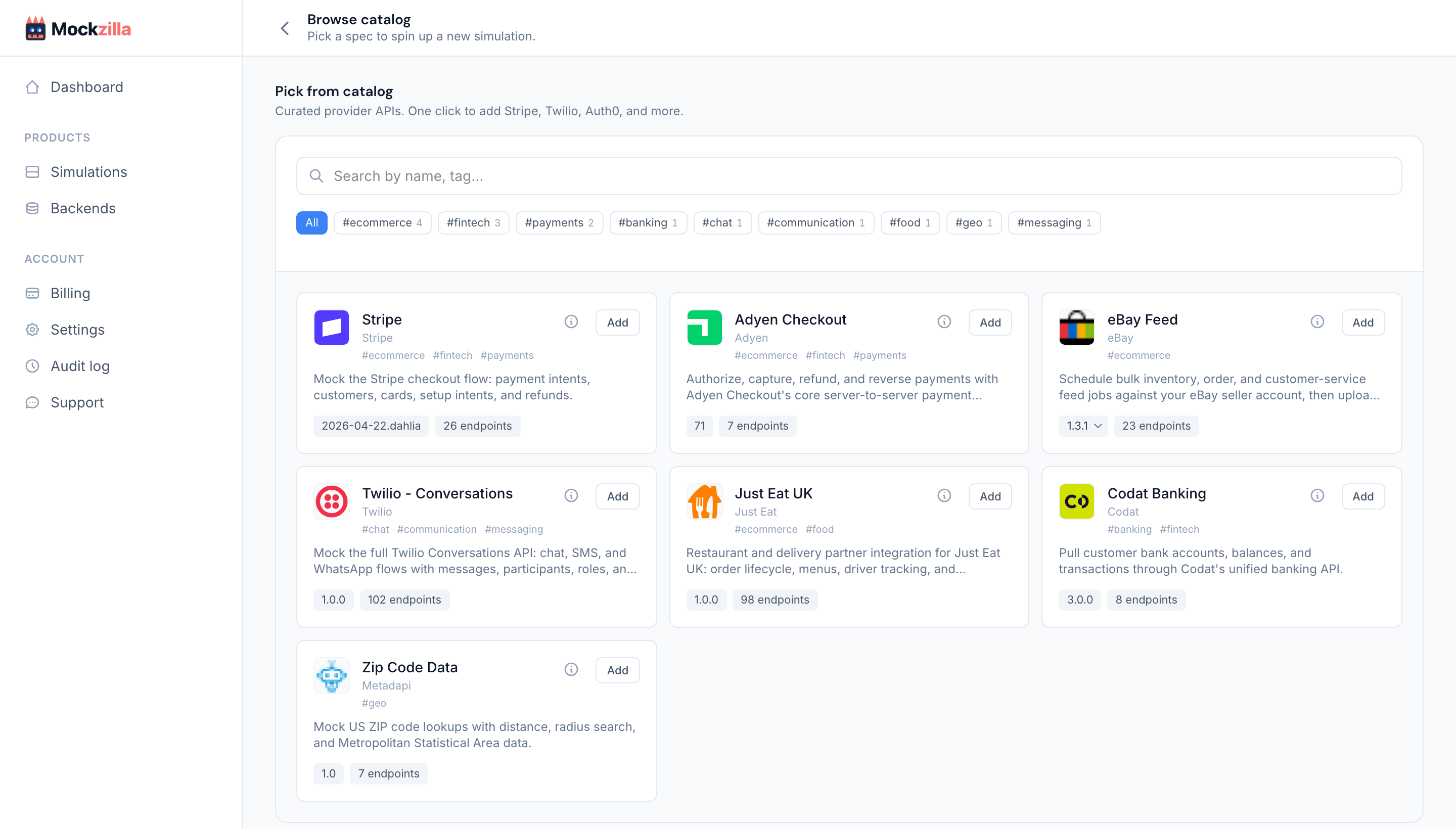Click the Mockzilla logo icon
Screen dimensions: 1456x829
[x=35, y=28]
